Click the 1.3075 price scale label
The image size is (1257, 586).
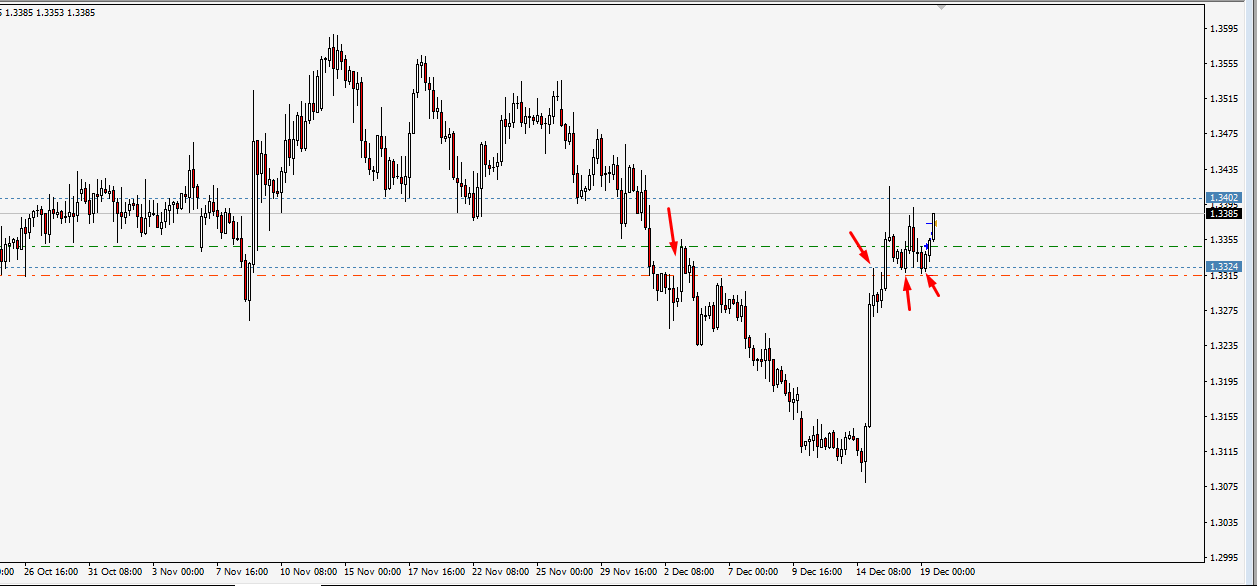(1225, 487)
